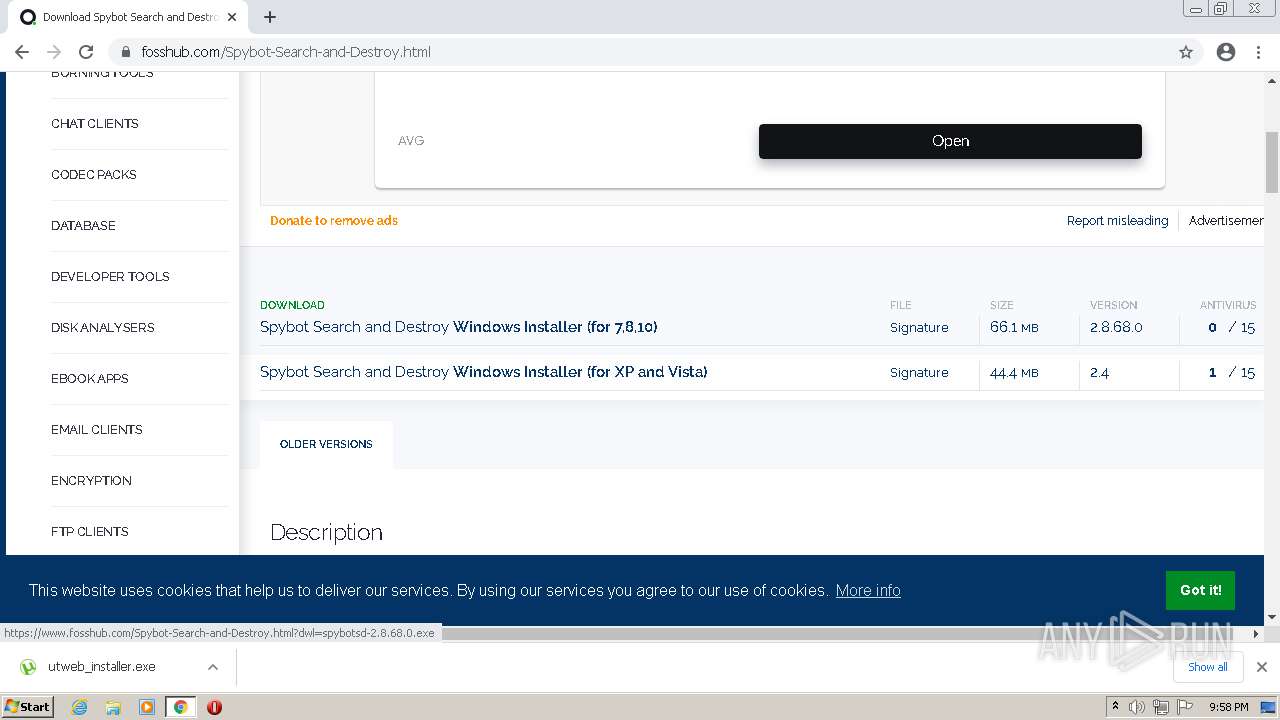Open the DATABASE category

click(x=83, y=226)
